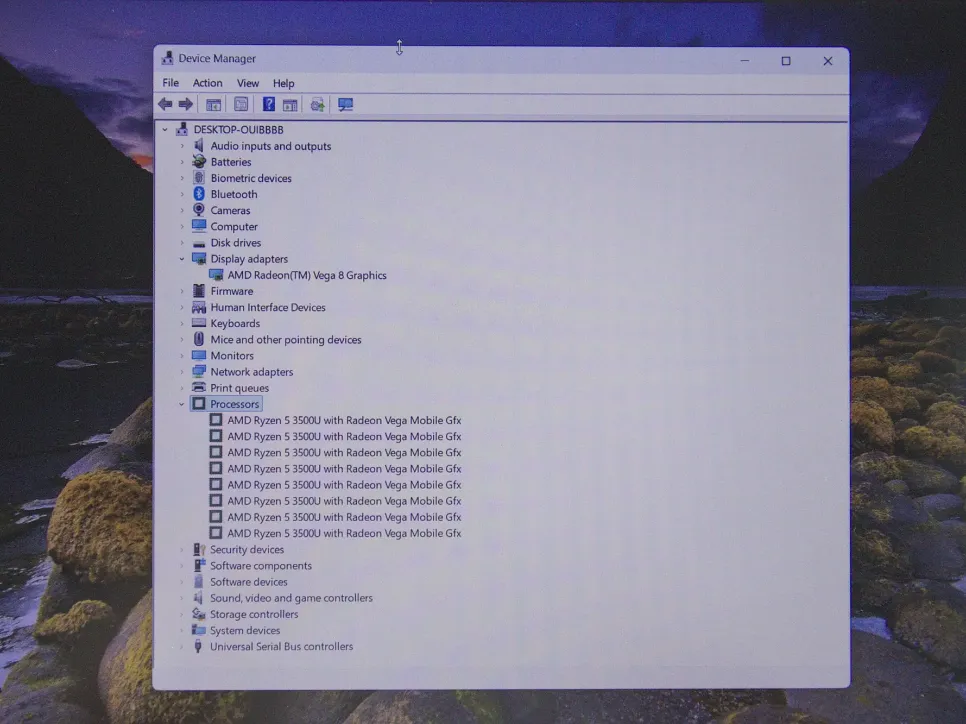Click the Network adapters category icon

(x=198, y=372)
